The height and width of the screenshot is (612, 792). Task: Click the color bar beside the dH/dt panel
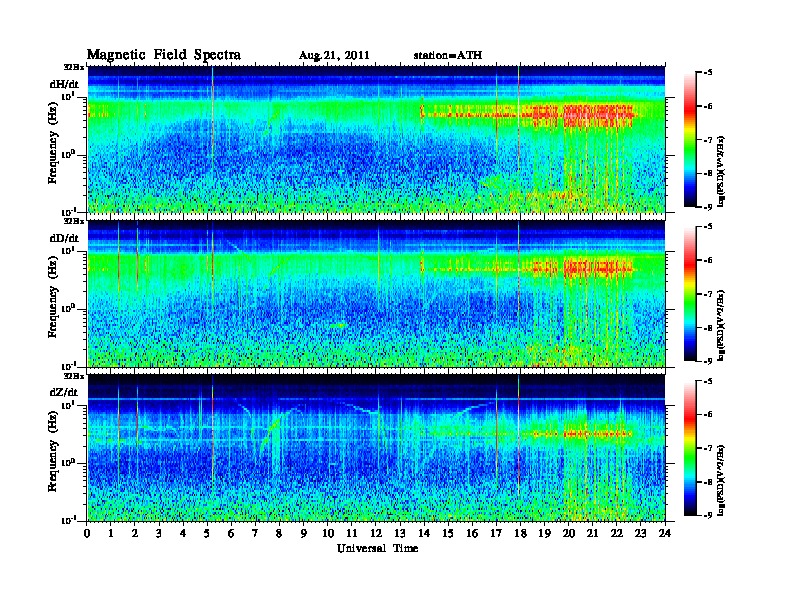(x=690, y=140)
